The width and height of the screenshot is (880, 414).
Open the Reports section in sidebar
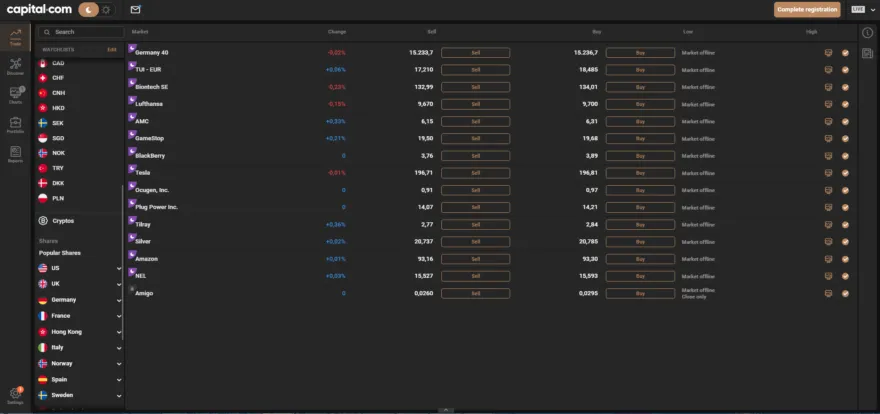(x=15, y=154)
